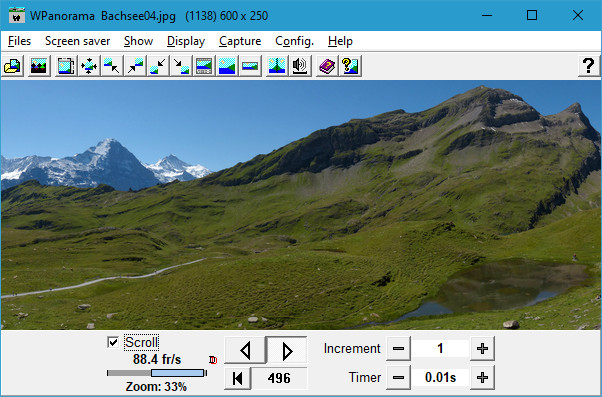Click the small red indicator near speed
This screenshot has width=602, height=397.
tap(213, 360)
